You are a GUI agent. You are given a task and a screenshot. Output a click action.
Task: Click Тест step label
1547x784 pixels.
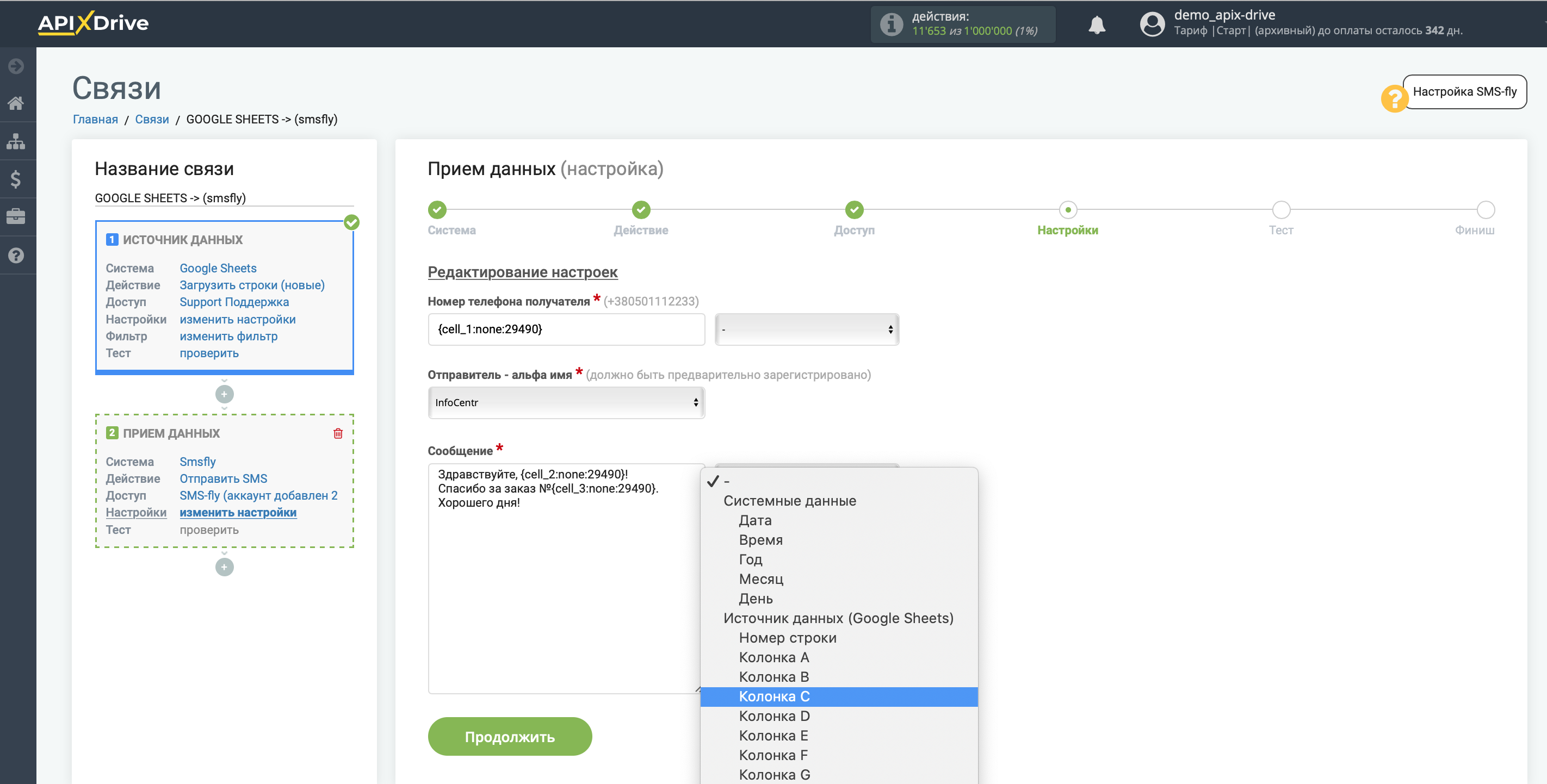(x=1281, y=231)
